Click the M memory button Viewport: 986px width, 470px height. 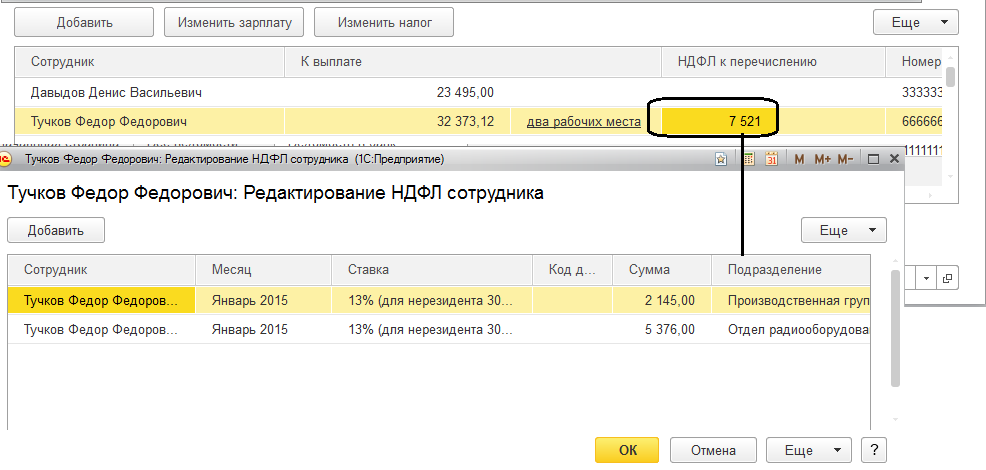point(799,159)
